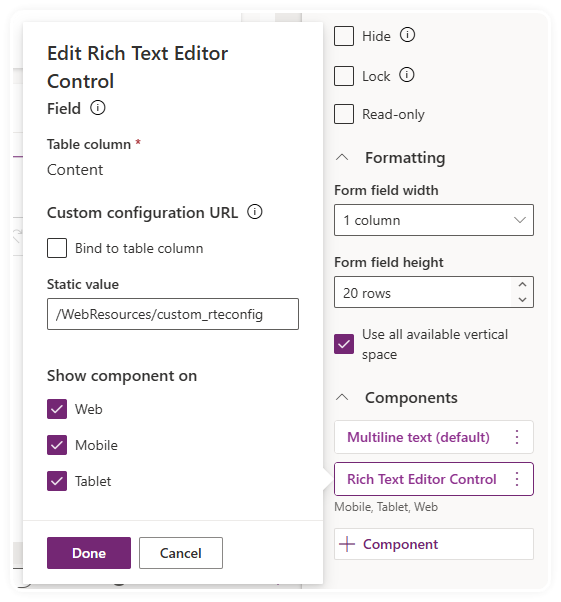561x602 pixels.
Task: Click the Static value input field
Action: (x=173, y=314)
